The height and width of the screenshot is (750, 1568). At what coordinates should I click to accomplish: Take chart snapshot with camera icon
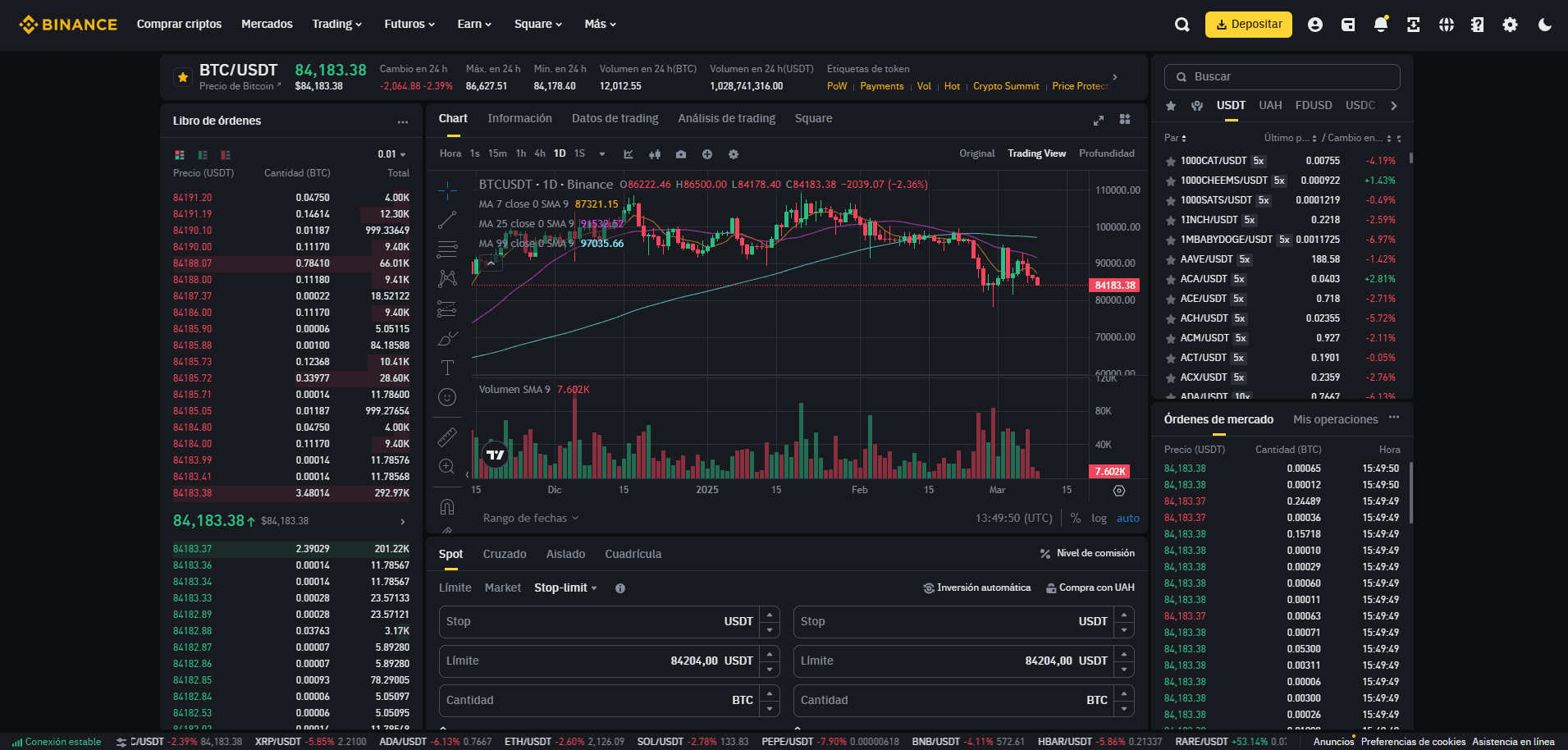click(x=681, y=154)
